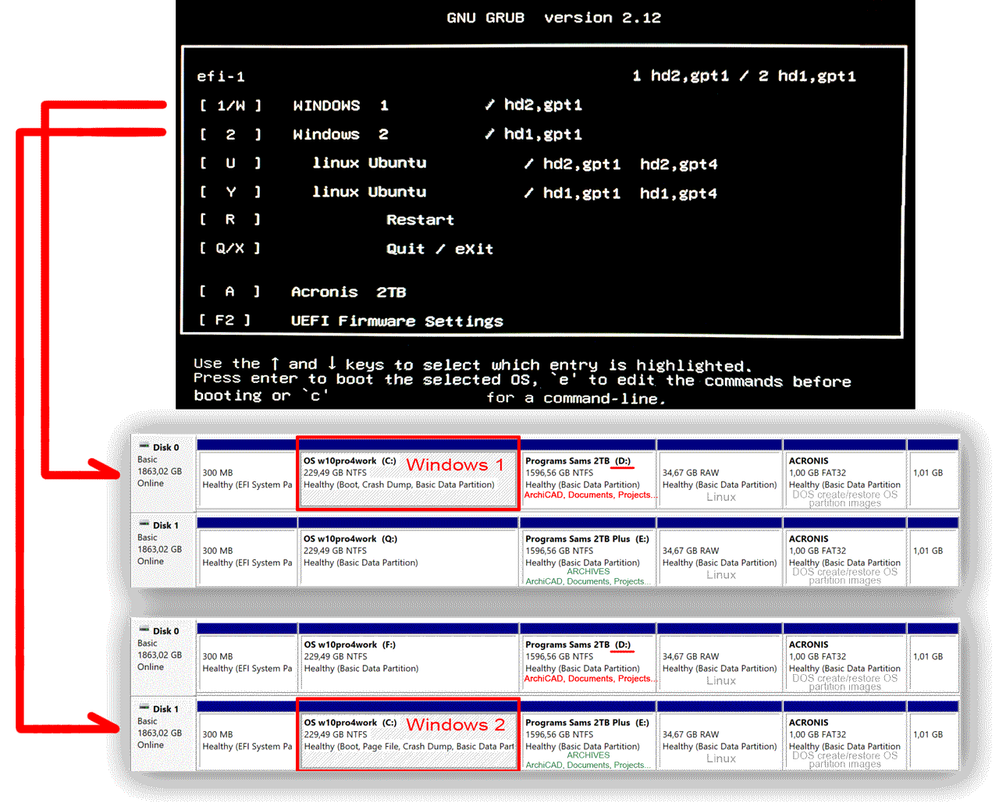Screen dimensions: 999x802
Task: Select OS w10pro4work (C:) Boot, Crash Dump partition
Action: [408, 473]
